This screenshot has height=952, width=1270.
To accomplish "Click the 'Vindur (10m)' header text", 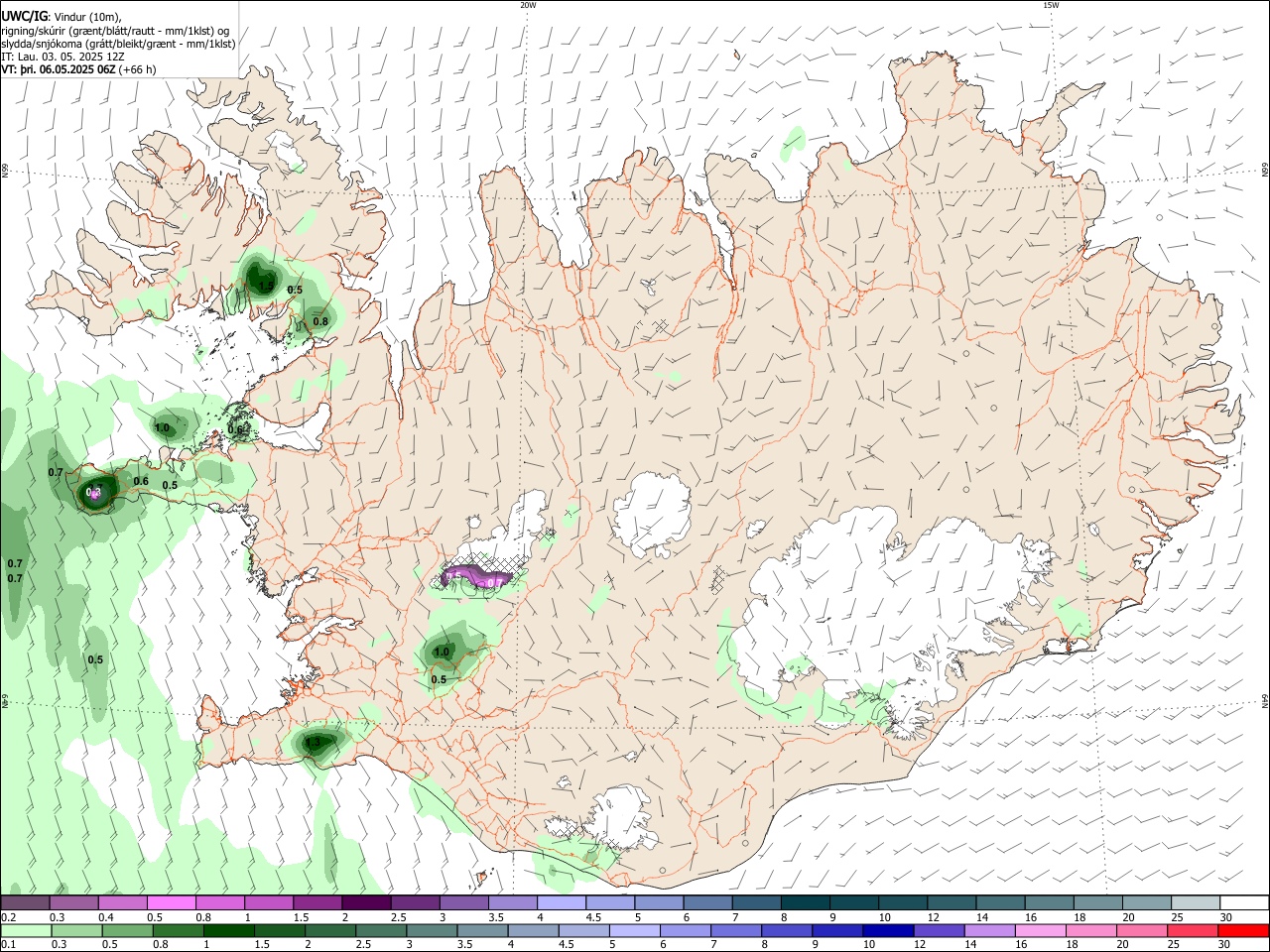I will coord(85,17).
